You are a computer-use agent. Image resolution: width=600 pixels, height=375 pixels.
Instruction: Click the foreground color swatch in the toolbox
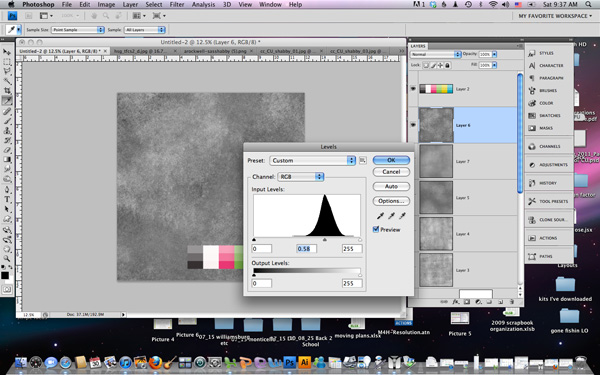tap(5, 276)
